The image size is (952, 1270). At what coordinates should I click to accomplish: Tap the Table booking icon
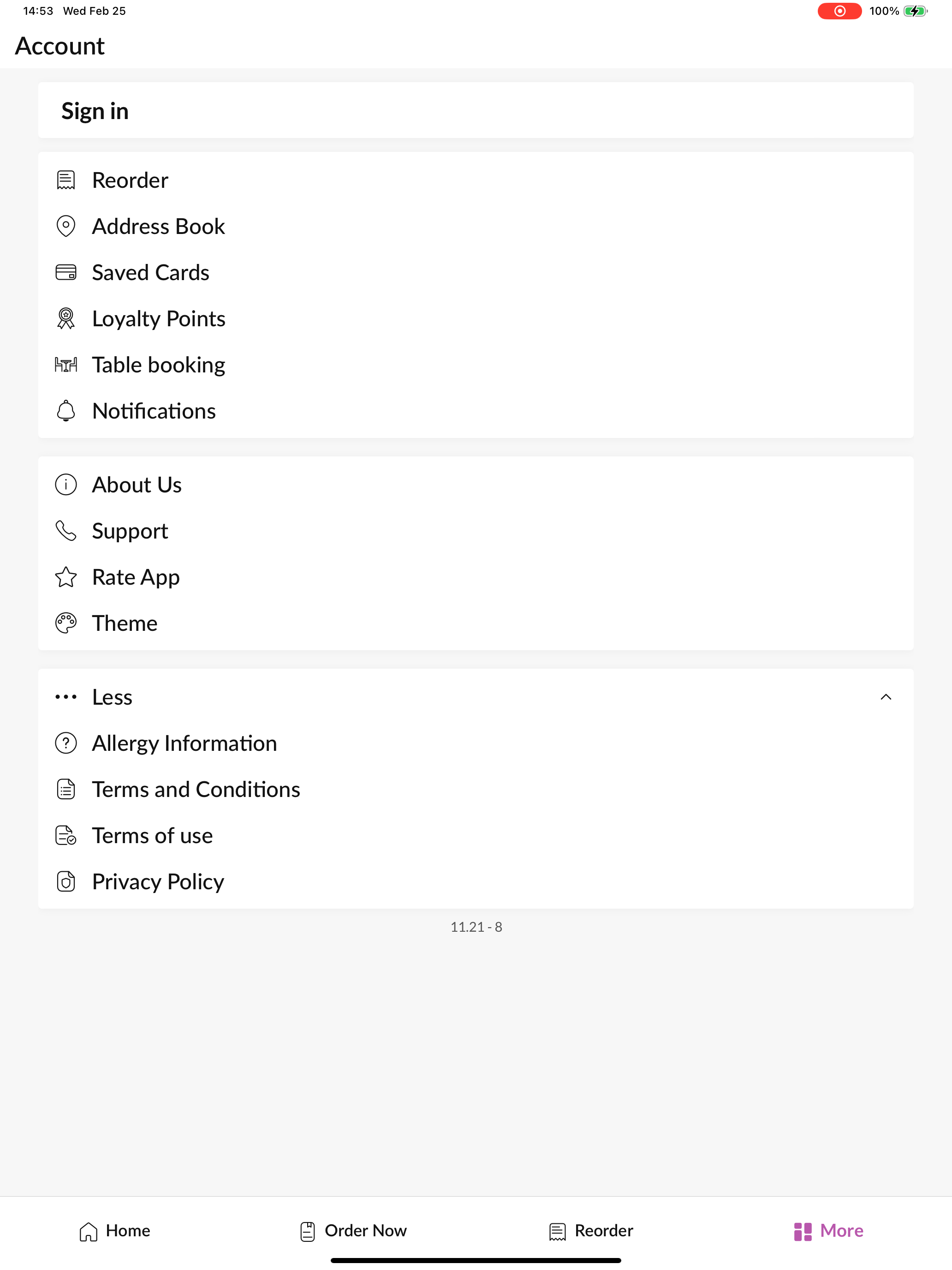coord(66,365)
